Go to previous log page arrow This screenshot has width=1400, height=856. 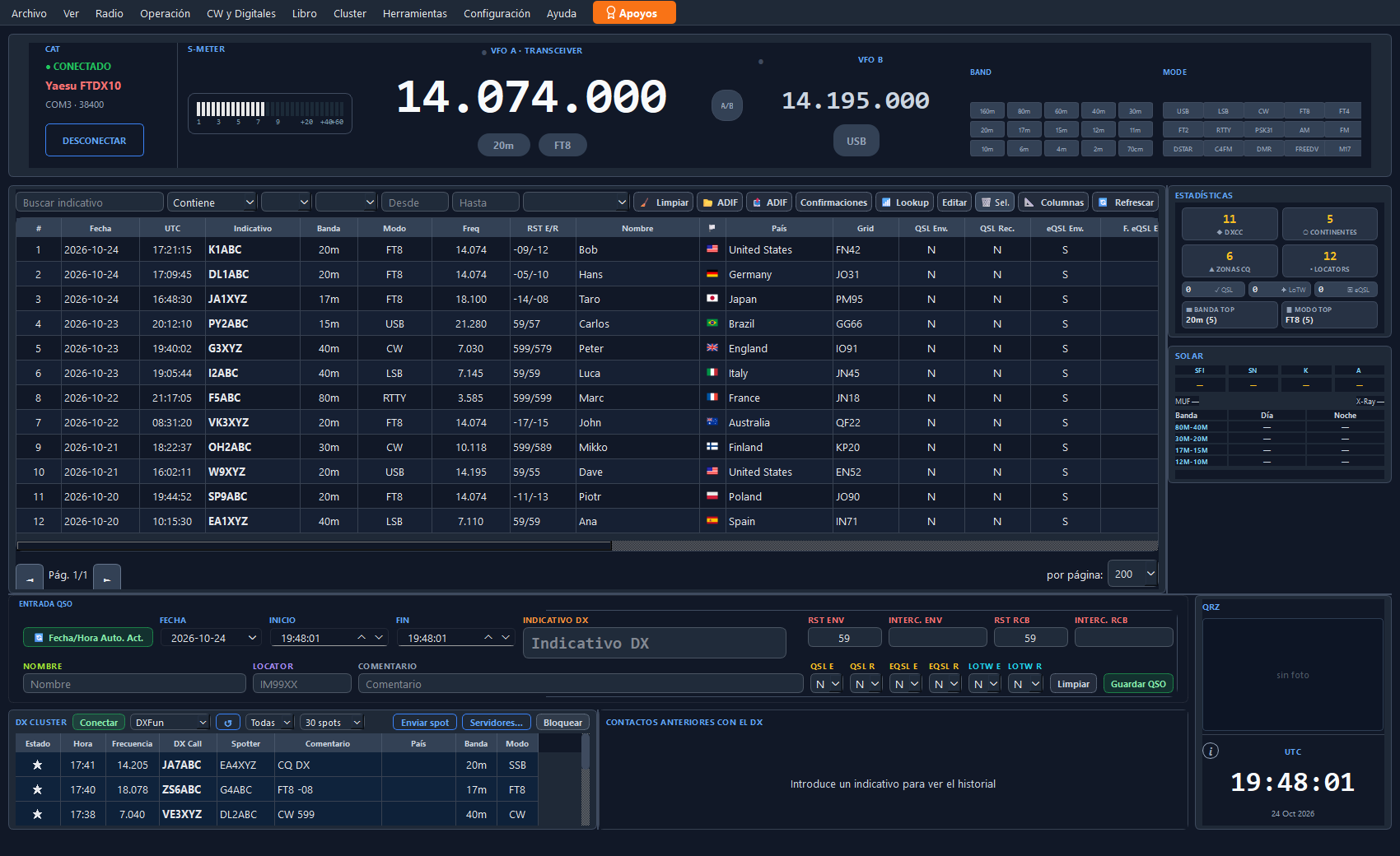30,577
